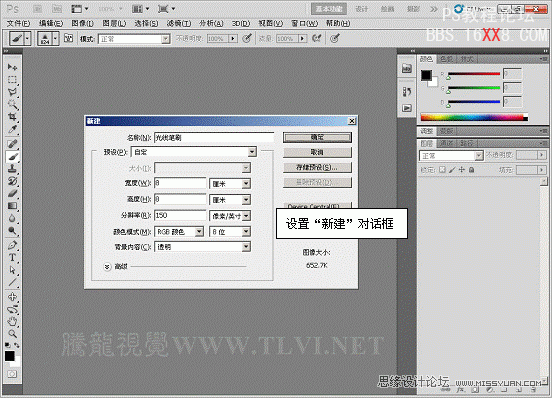Viewport: 552px width, 398px height.
Task: Select the Spot Healing Brush tool
Action: pos(12,144)
